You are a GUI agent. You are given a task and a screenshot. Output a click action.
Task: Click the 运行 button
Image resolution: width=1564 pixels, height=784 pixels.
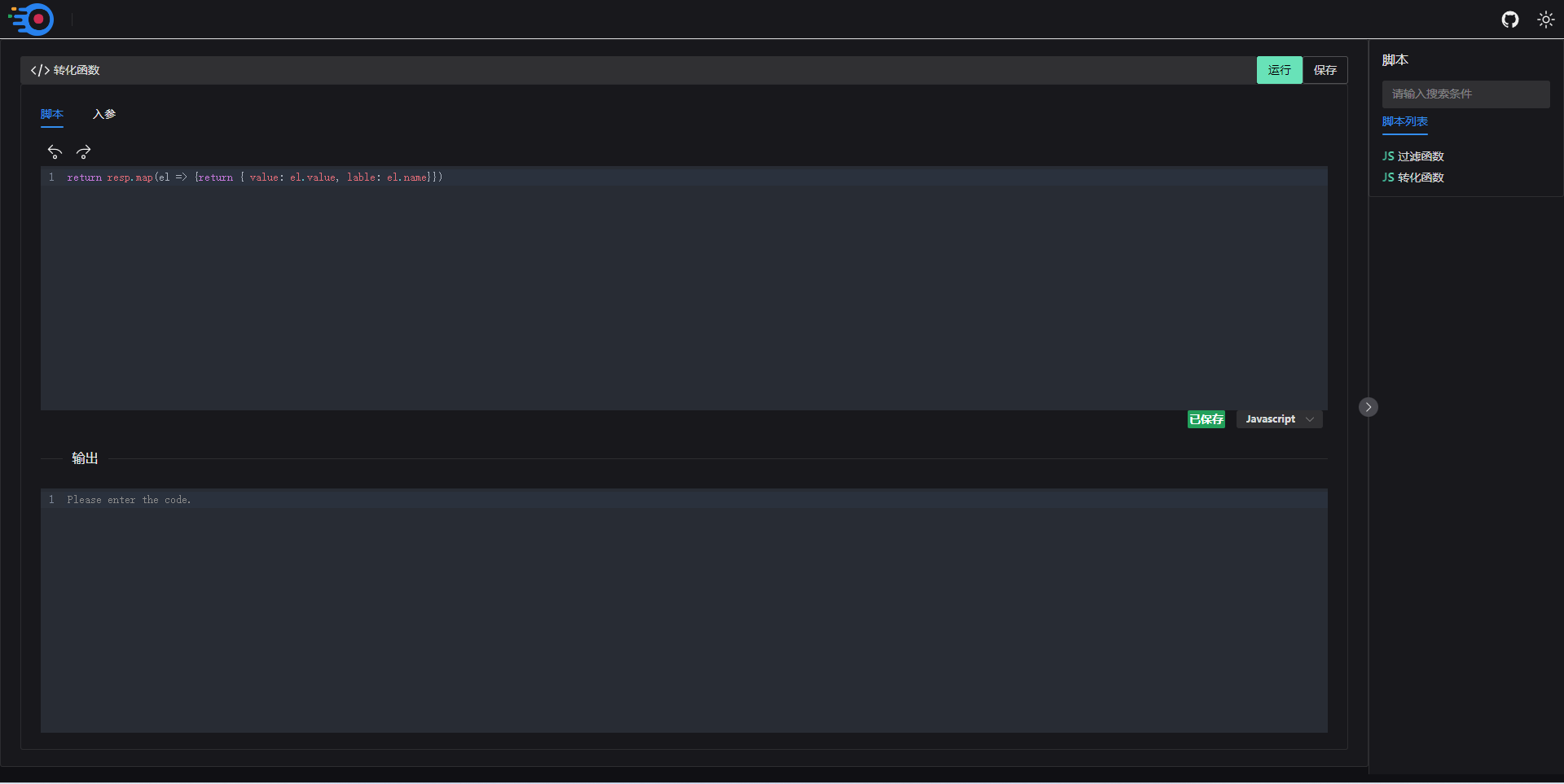(1279, 70)
